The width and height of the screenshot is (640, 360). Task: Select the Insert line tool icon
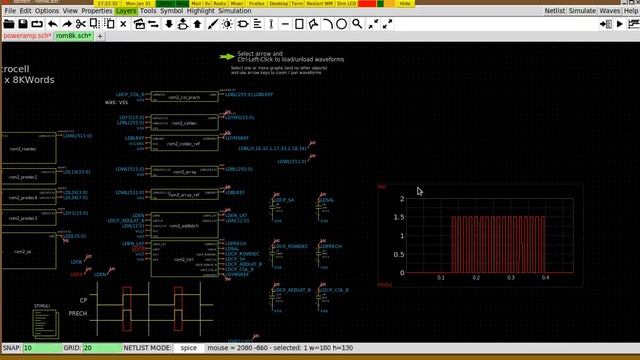pyautogui.click(x=285, y=24)
